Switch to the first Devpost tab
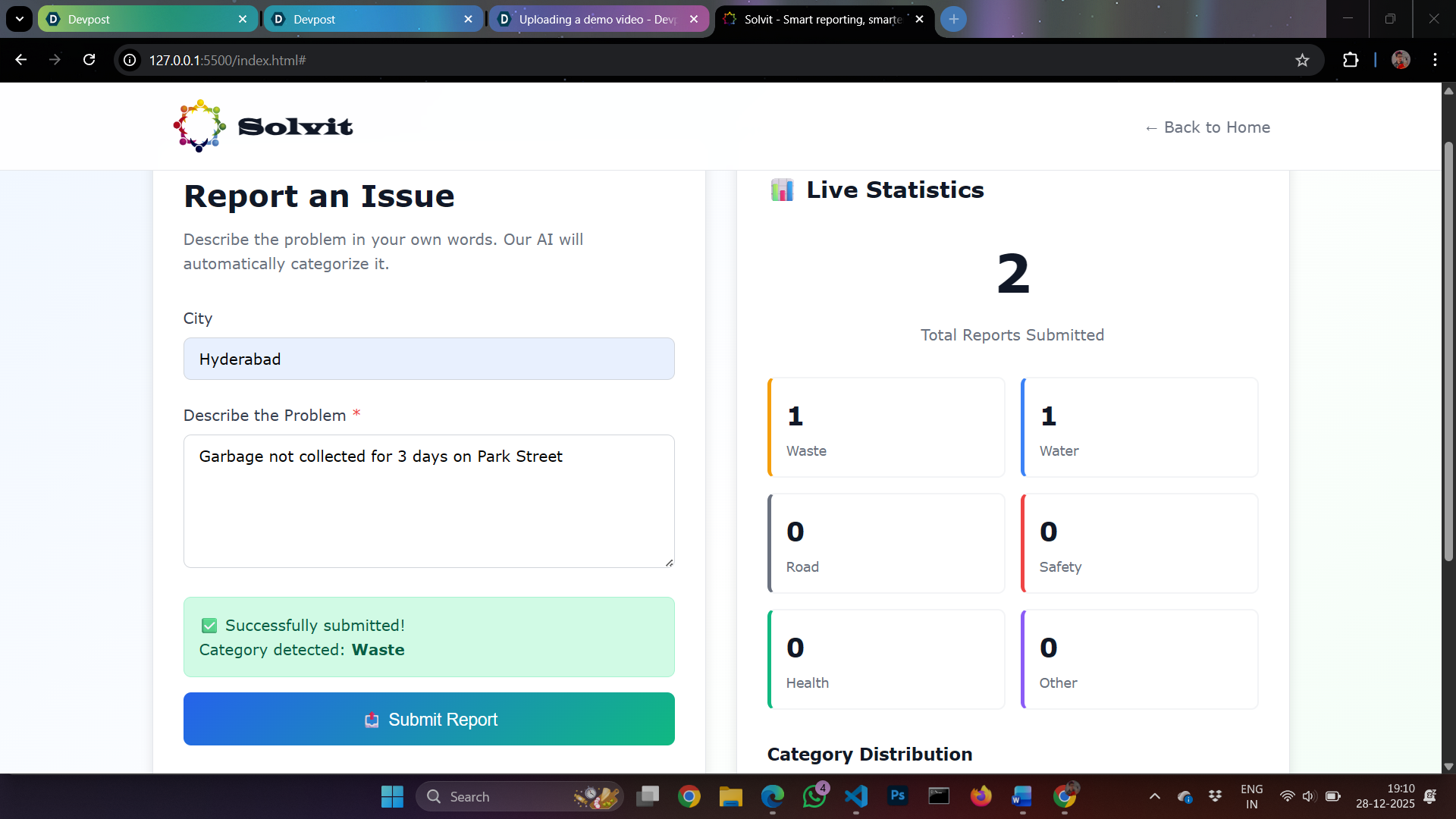 point(148,19)
